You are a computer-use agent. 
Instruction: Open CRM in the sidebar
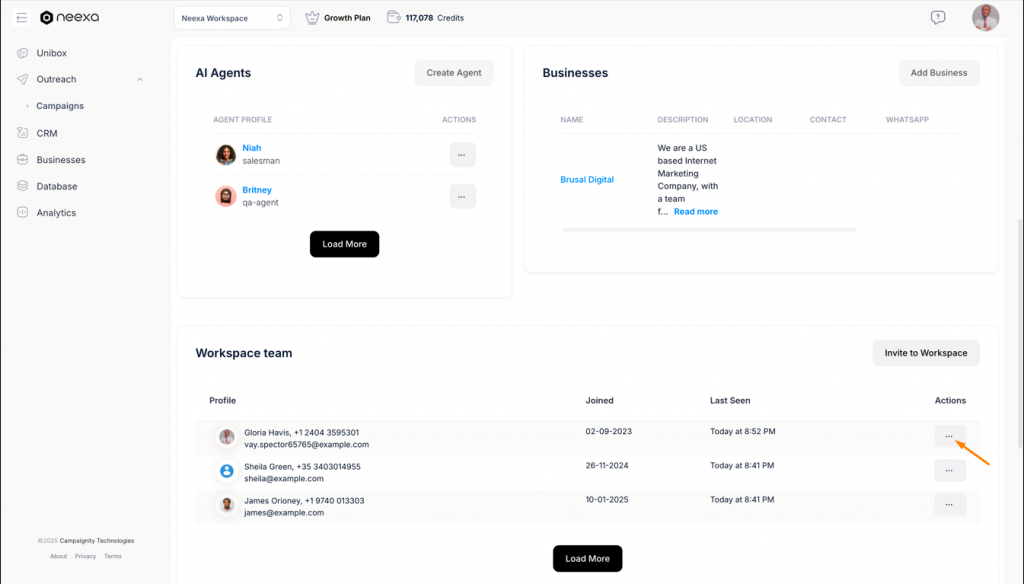(x=46, y=133)
